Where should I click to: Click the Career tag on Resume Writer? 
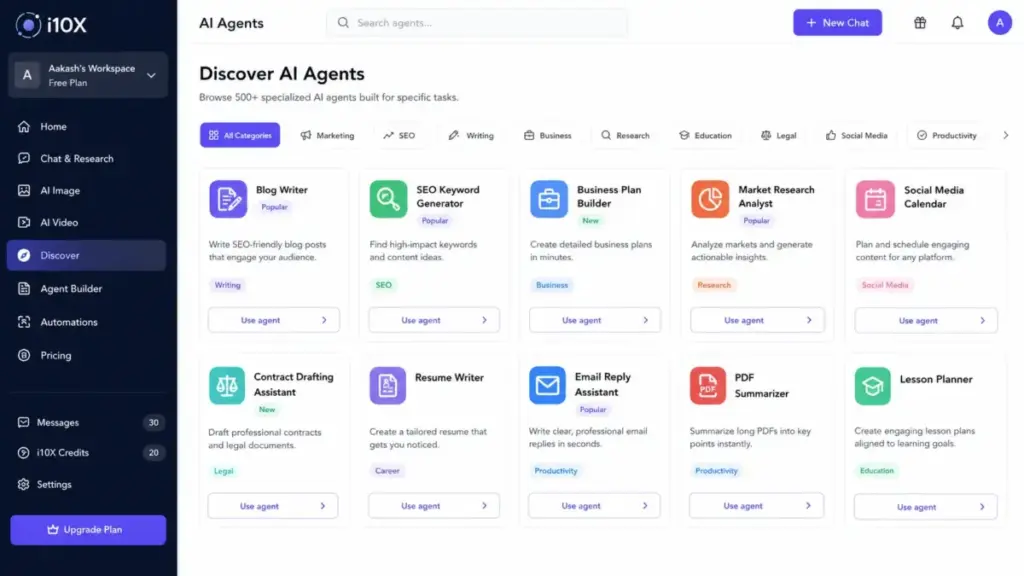pos(387,470)
